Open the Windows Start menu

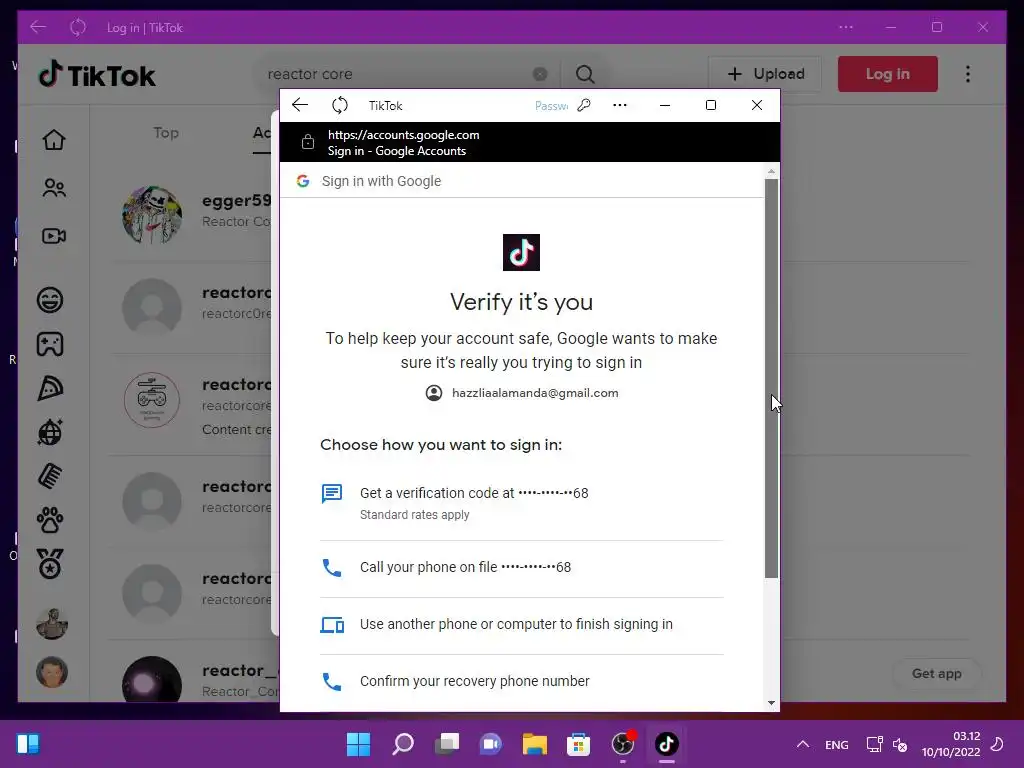coord(358,744)
